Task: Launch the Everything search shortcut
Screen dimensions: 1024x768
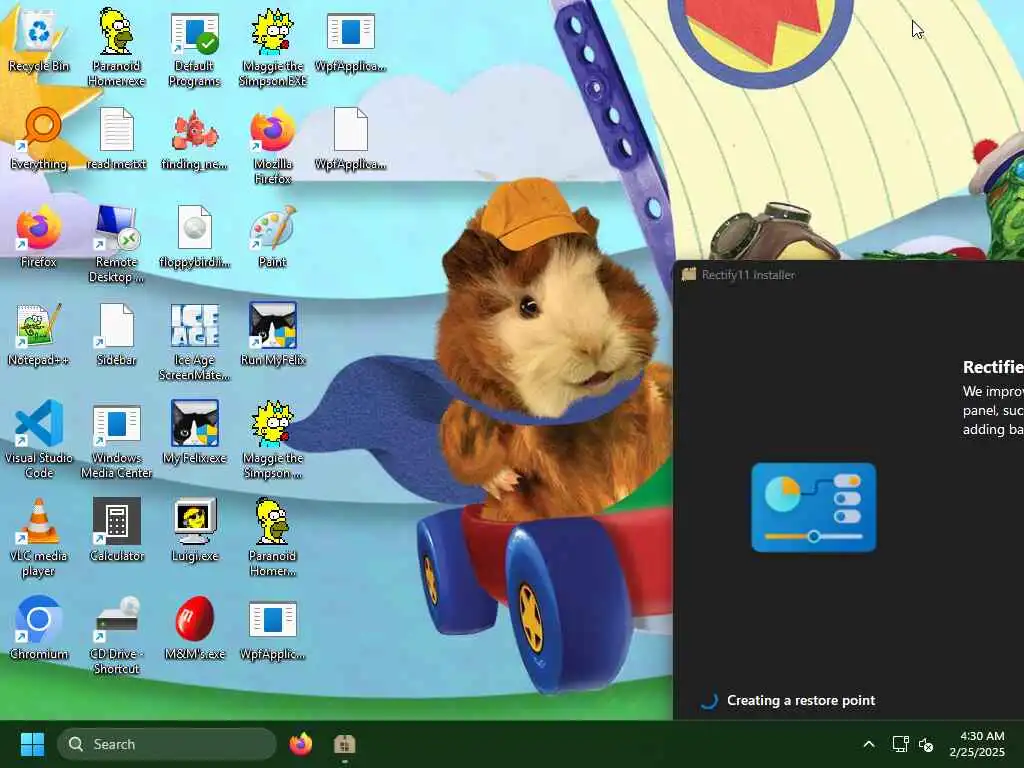Action: coord(39,138)
